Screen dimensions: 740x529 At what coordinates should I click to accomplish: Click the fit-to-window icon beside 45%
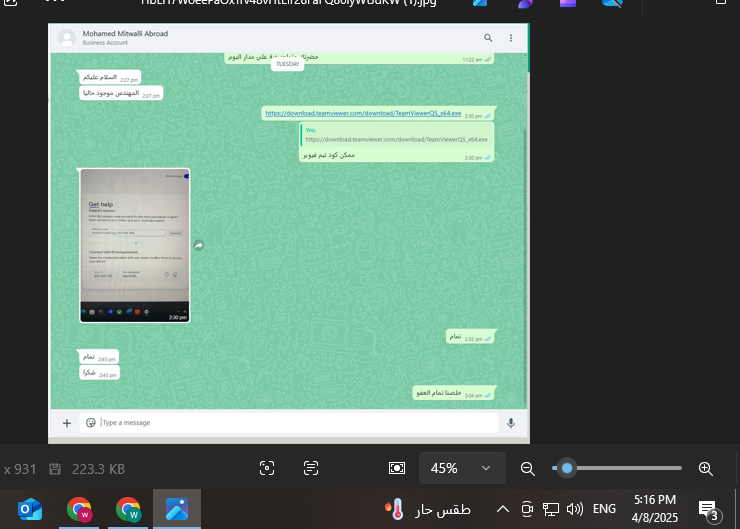(x=396, y=468)
